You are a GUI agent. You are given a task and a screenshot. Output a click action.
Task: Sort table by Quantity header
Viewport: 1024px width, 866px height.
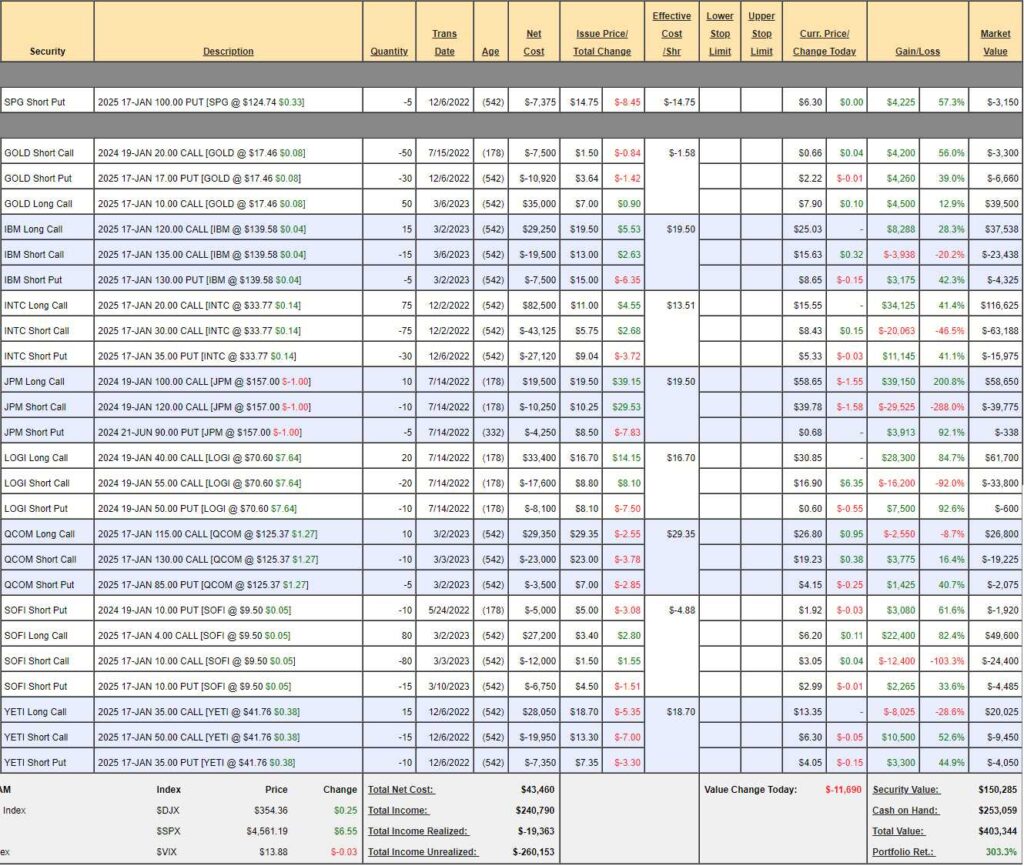click(x=389, y=51)
